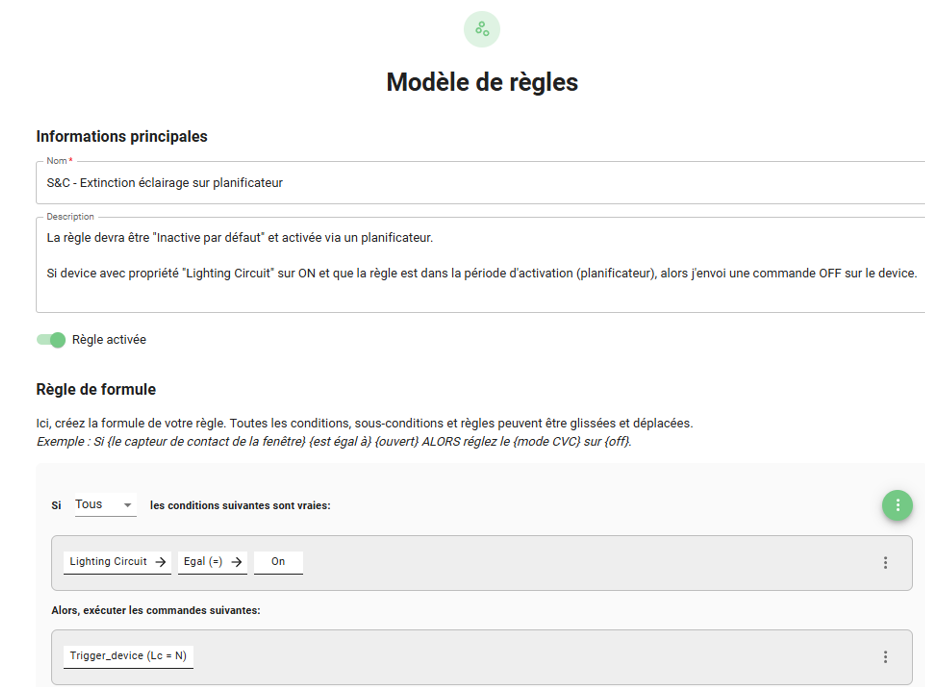925x687 pixels.
Task: Open the Egal (=) operator selector
Action: [204, 562]
